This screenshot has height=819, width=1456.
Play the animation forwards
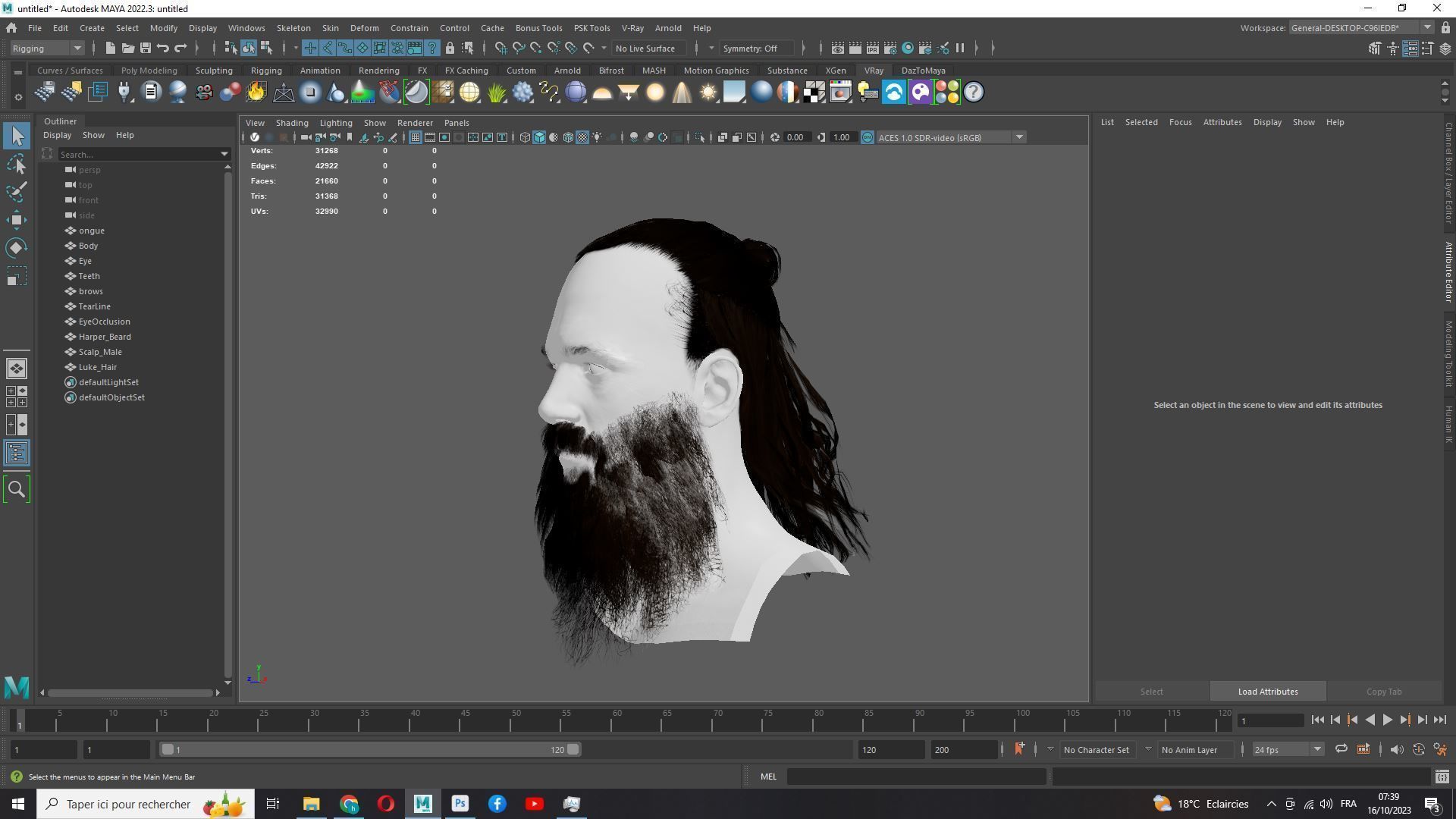coord(1387,720)
